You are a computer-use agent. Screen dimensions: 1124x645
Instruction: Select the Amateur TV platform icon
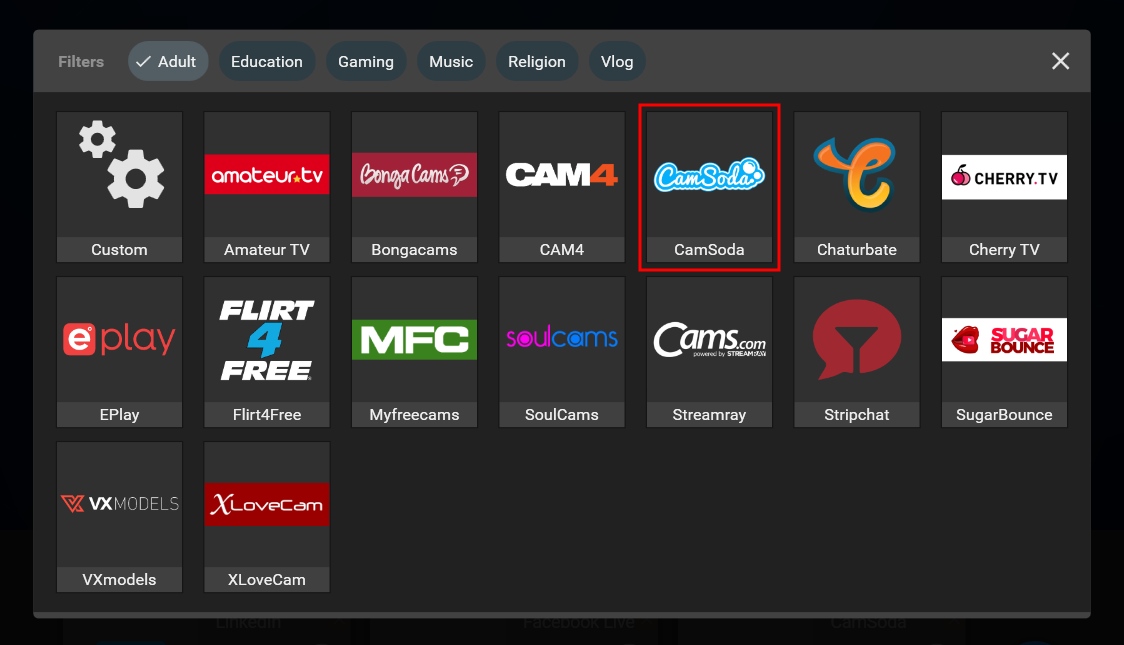(266, 186)
